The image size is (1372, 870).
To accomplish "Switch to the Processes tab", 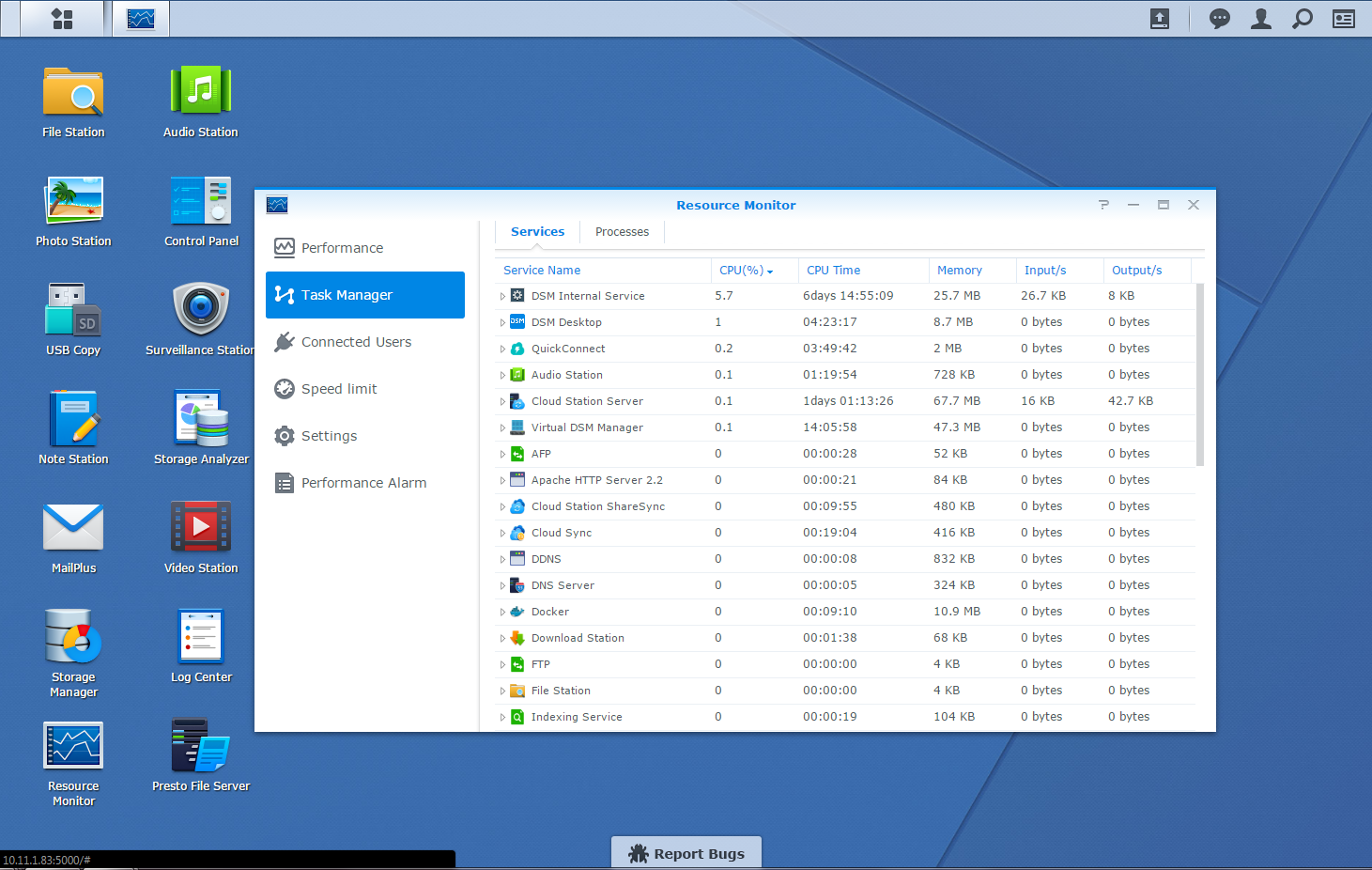I will pos(622,232).
